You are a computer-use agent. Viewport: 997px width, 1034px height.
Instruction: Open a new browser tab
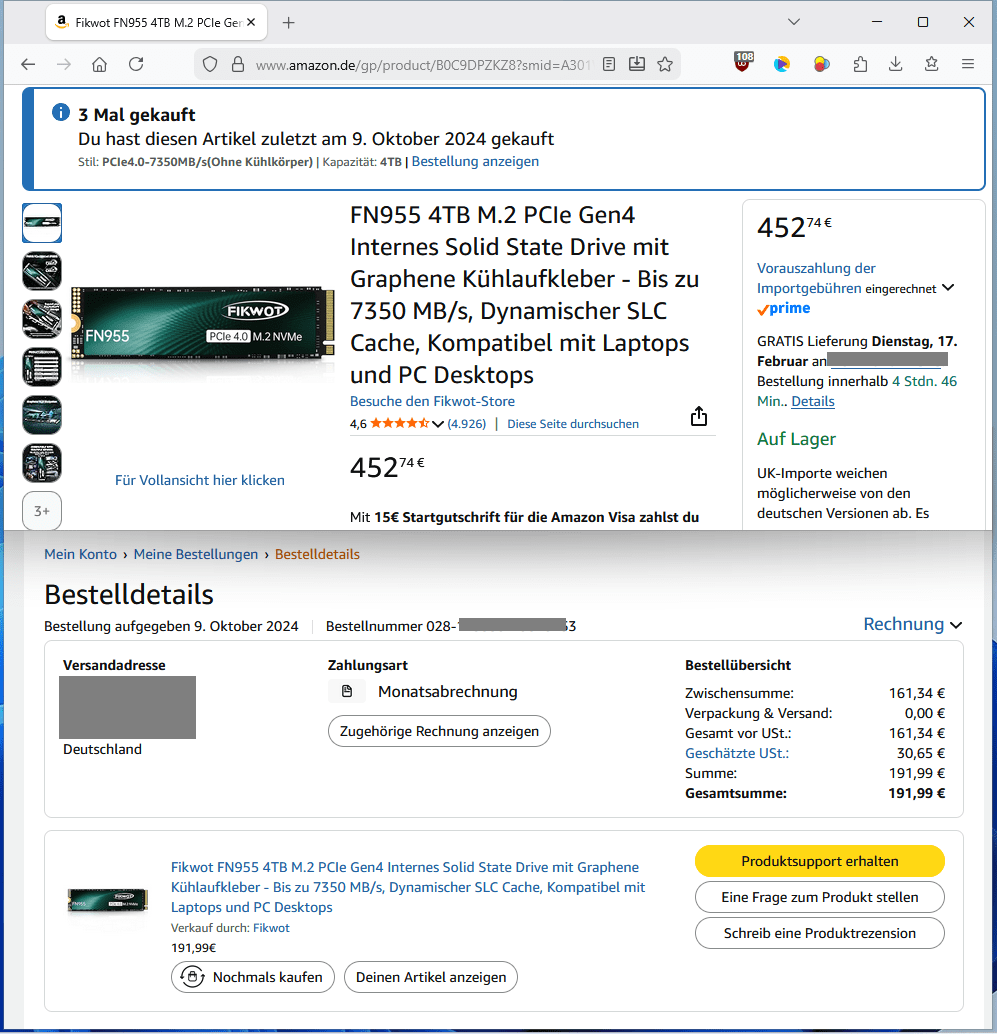tap(288, 22)
